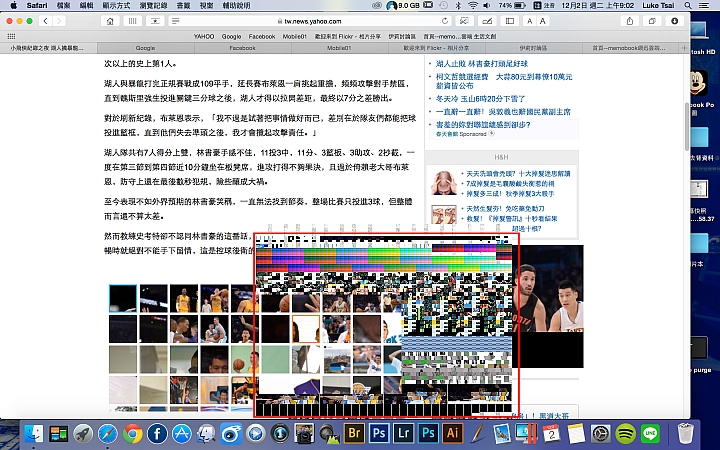Viewport: 720px width, 450px height.
Task: Show Reader view lines icon in address bar
Action: point(175,21)
